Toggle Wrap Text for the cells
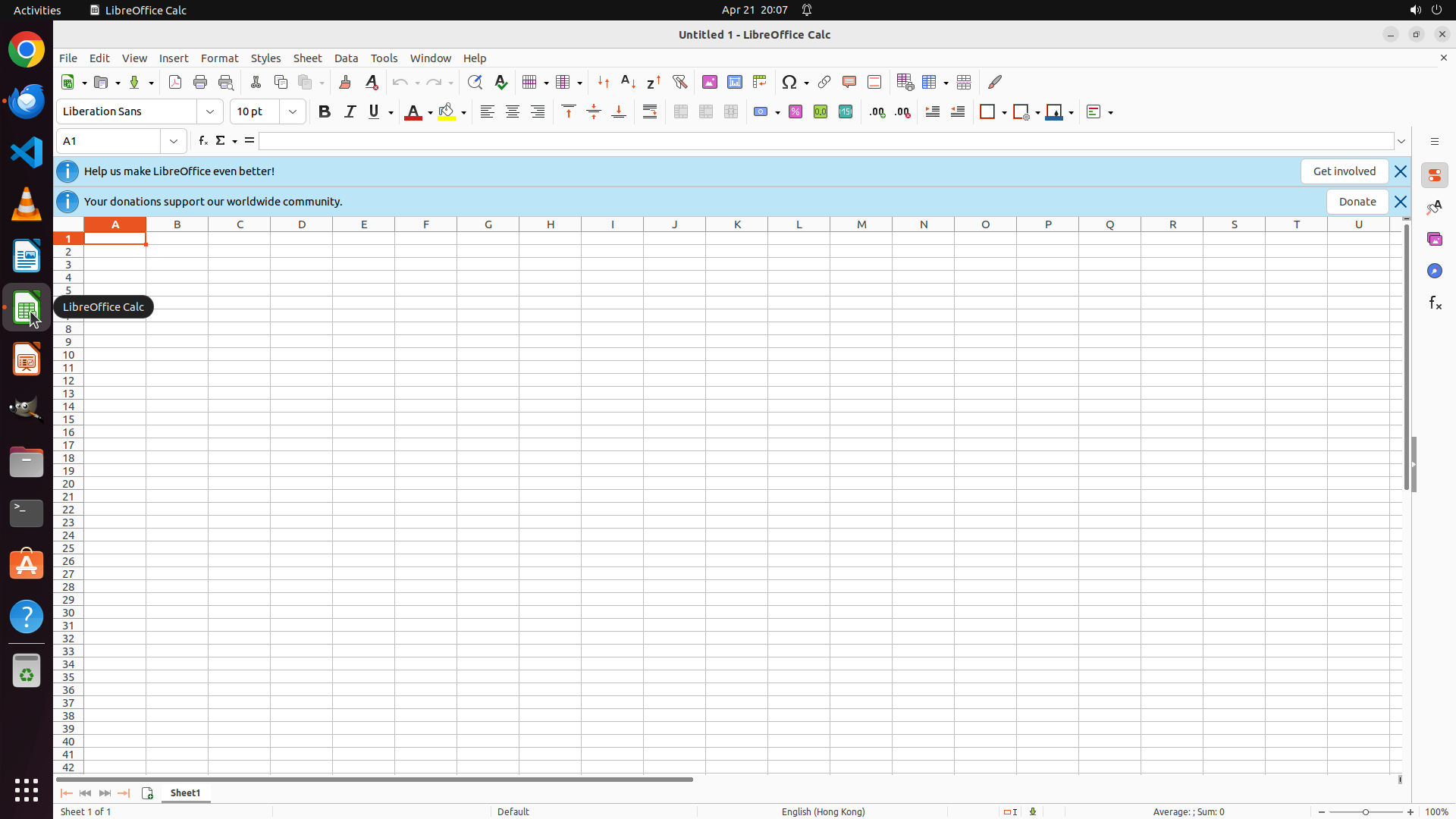1456x819 pixels. tap(650, 111)
